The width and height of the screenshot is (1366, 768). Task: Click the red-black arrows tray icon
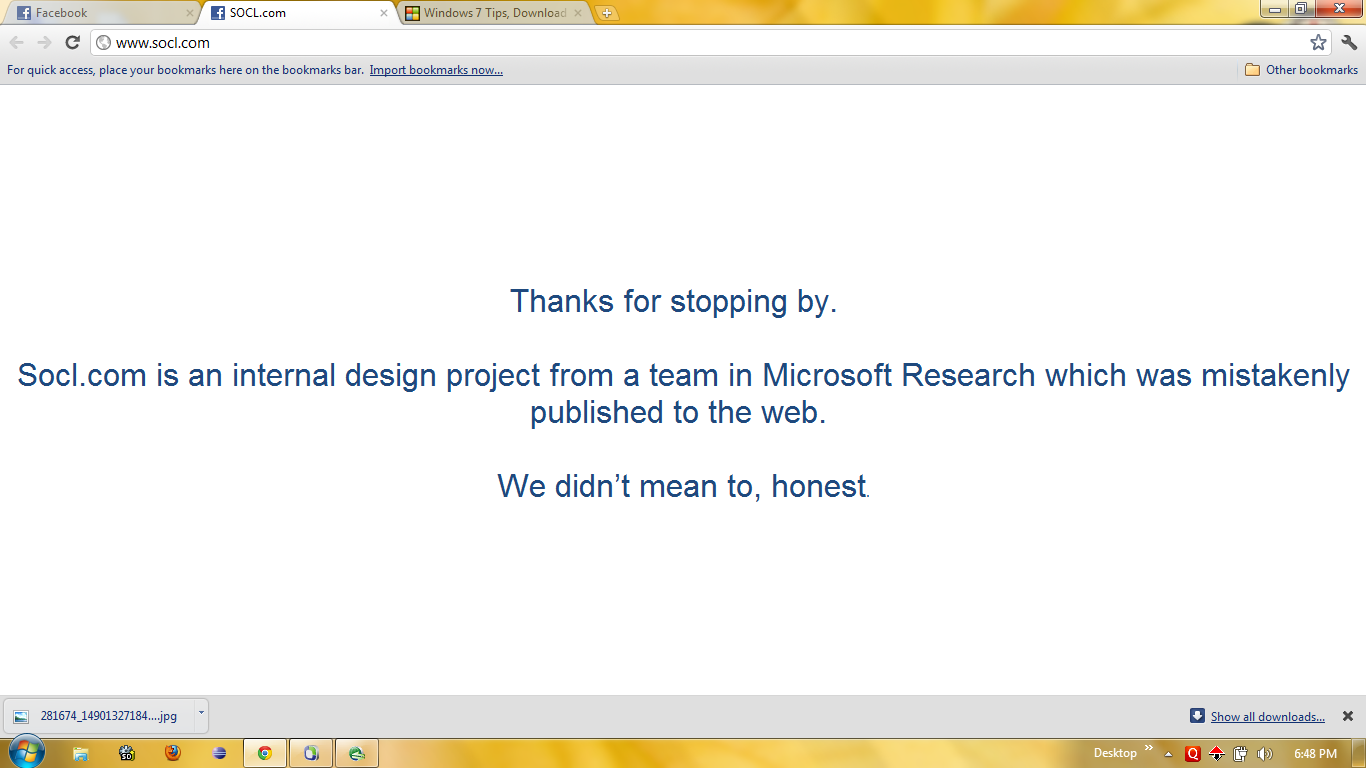(x=1216, y=754)
